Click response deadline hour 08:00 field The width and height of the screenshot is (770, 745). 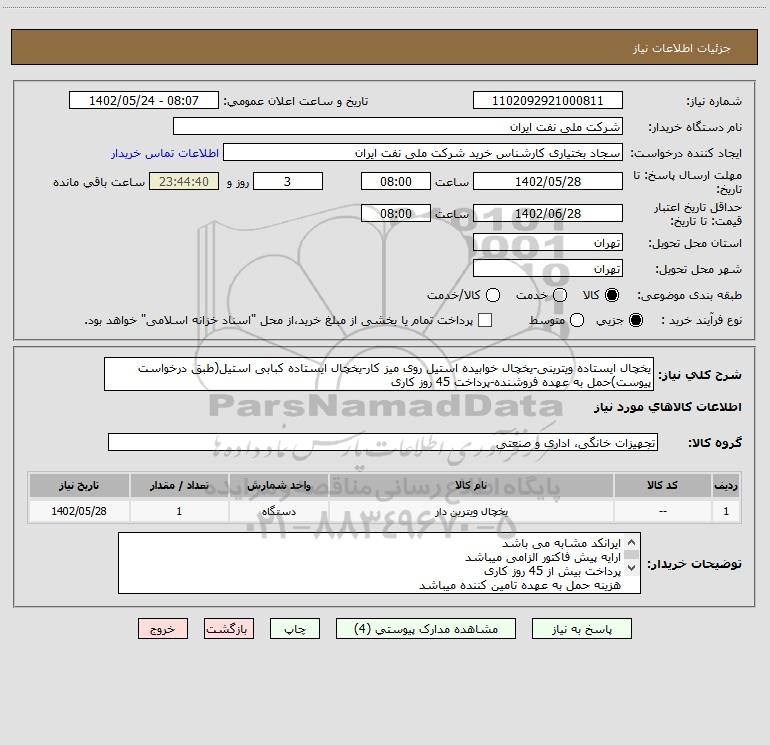tap(396, 181)
